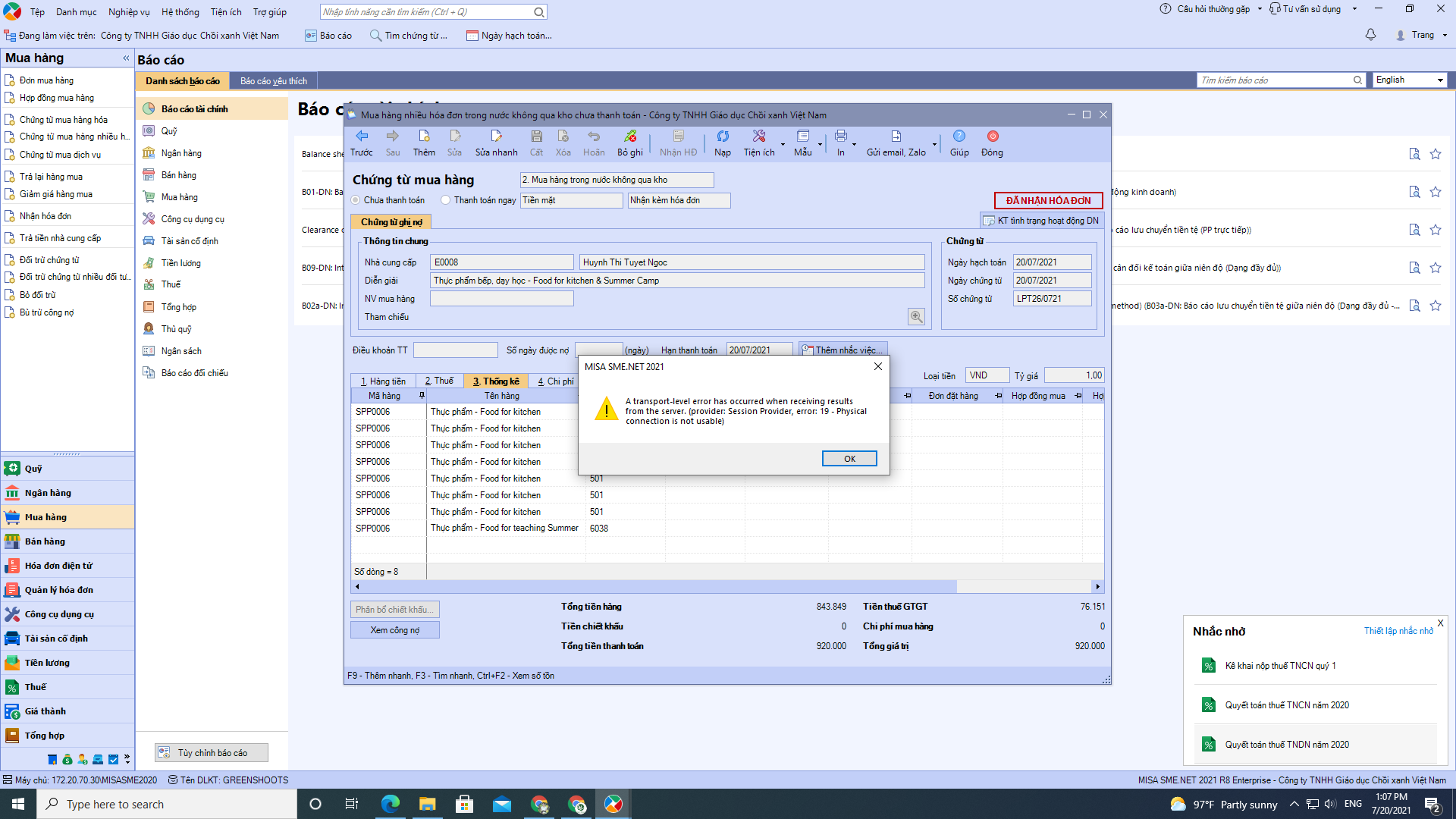The width and height of the screenshot is (1456, 819).
Task: Click the grid horizontal scrollbar thumb
Action: (660, 587)
